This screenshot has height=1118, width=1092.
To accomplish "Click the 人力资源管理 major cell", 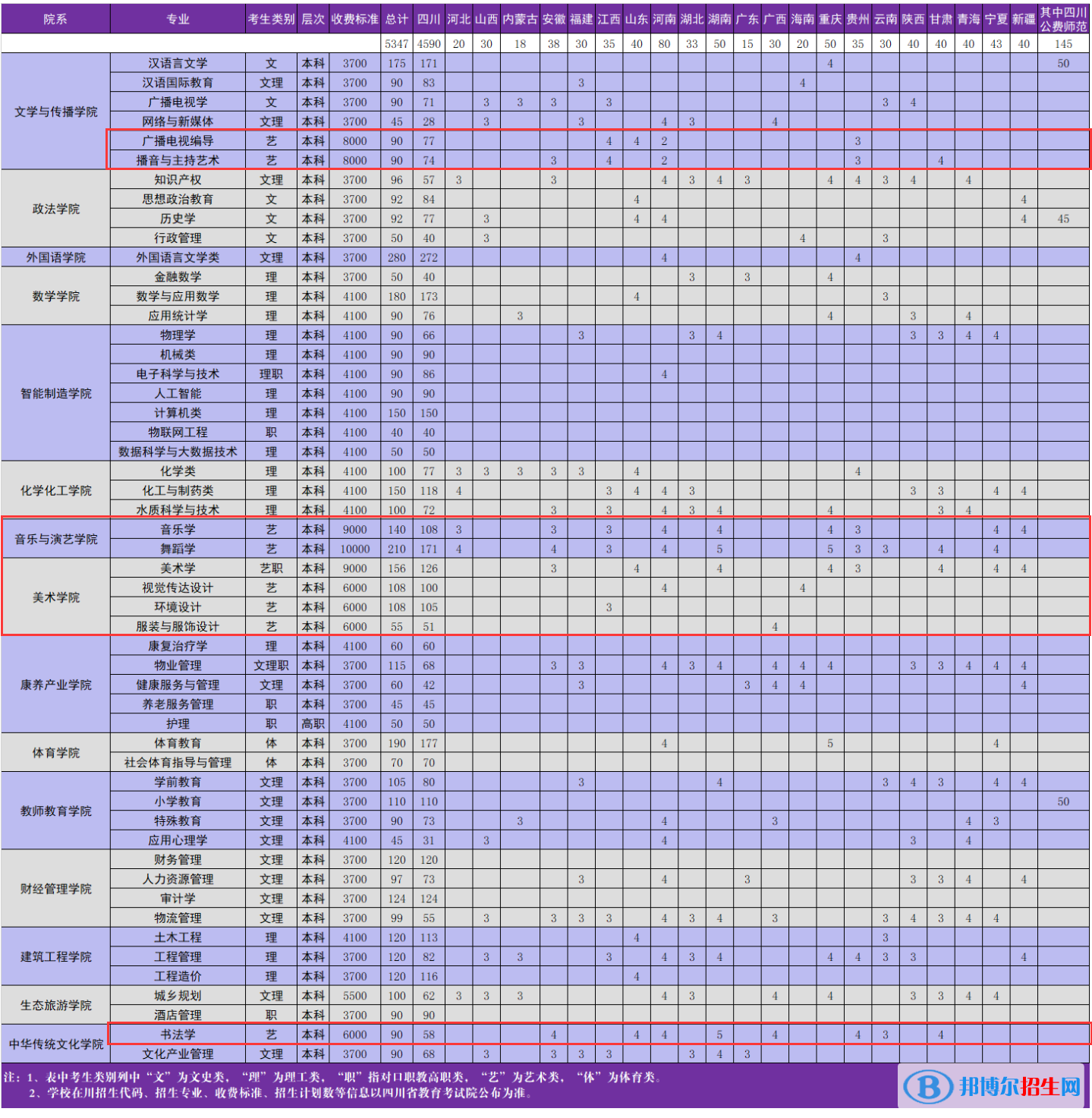I will click(178, 879).
